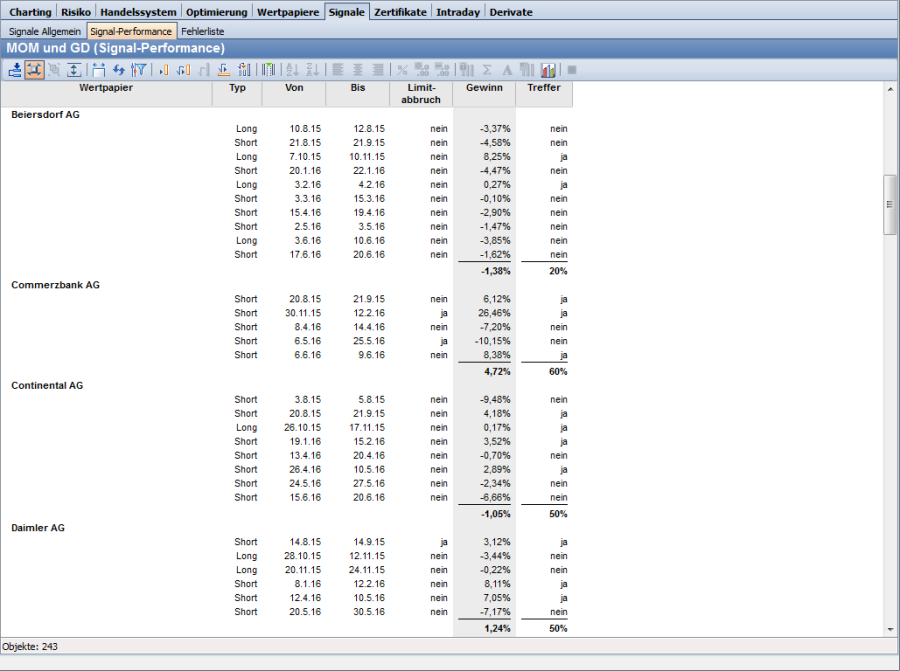Open the Fehlerliste subtab
This screenshot has height=671, width=900.
[x=203, y=32]
